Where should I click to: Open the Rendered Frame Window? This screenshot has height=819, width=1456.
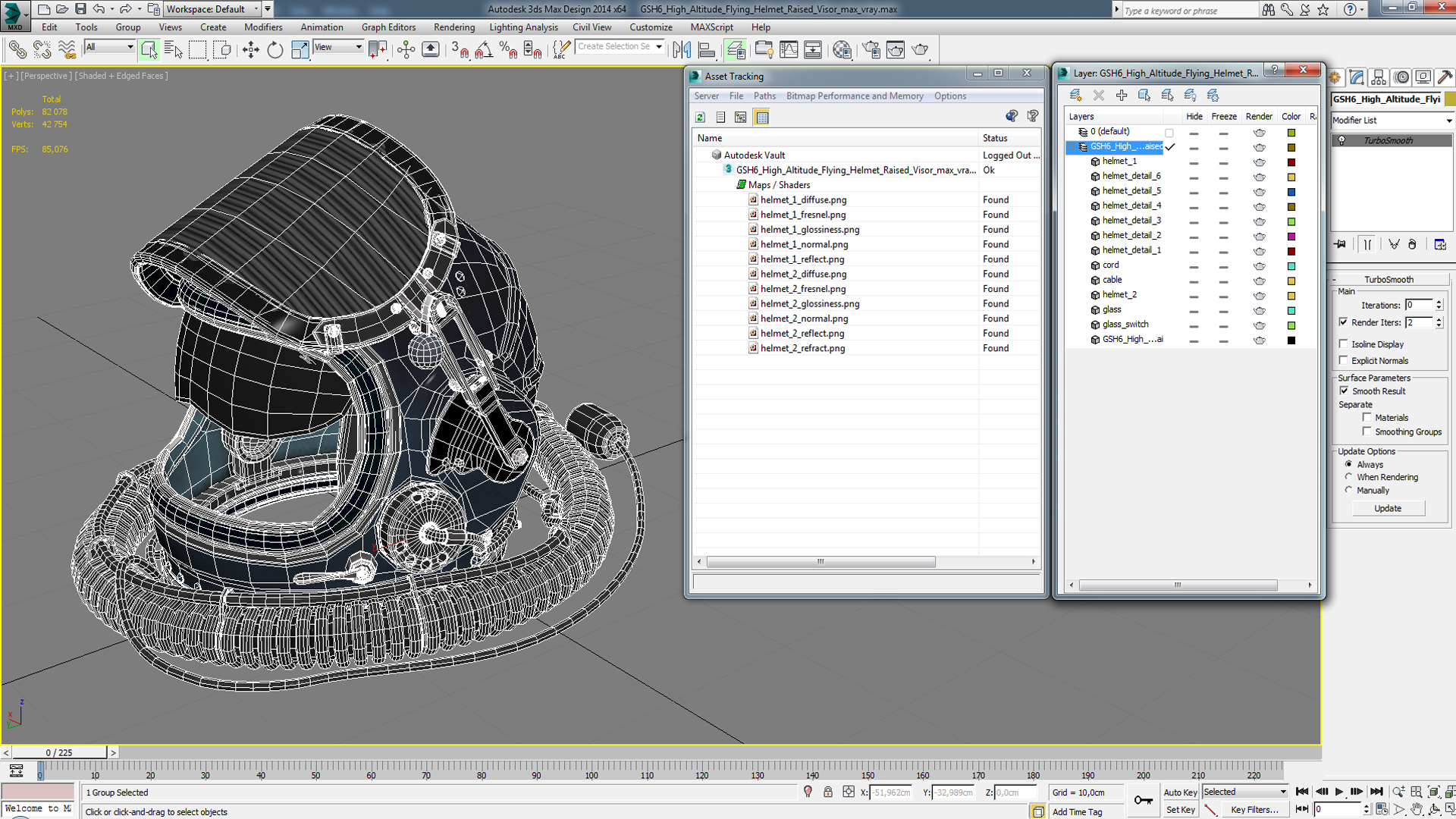[896, 50]
